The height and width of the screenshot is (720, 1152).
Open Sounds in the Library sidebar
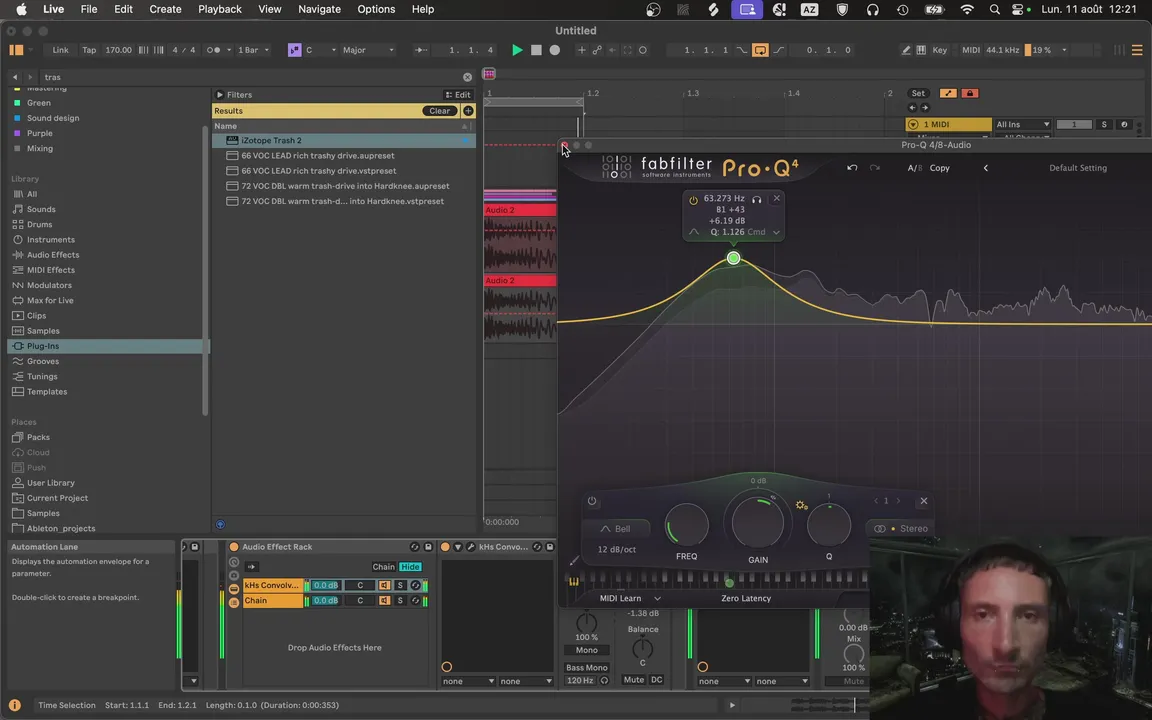tap(41, 209)
